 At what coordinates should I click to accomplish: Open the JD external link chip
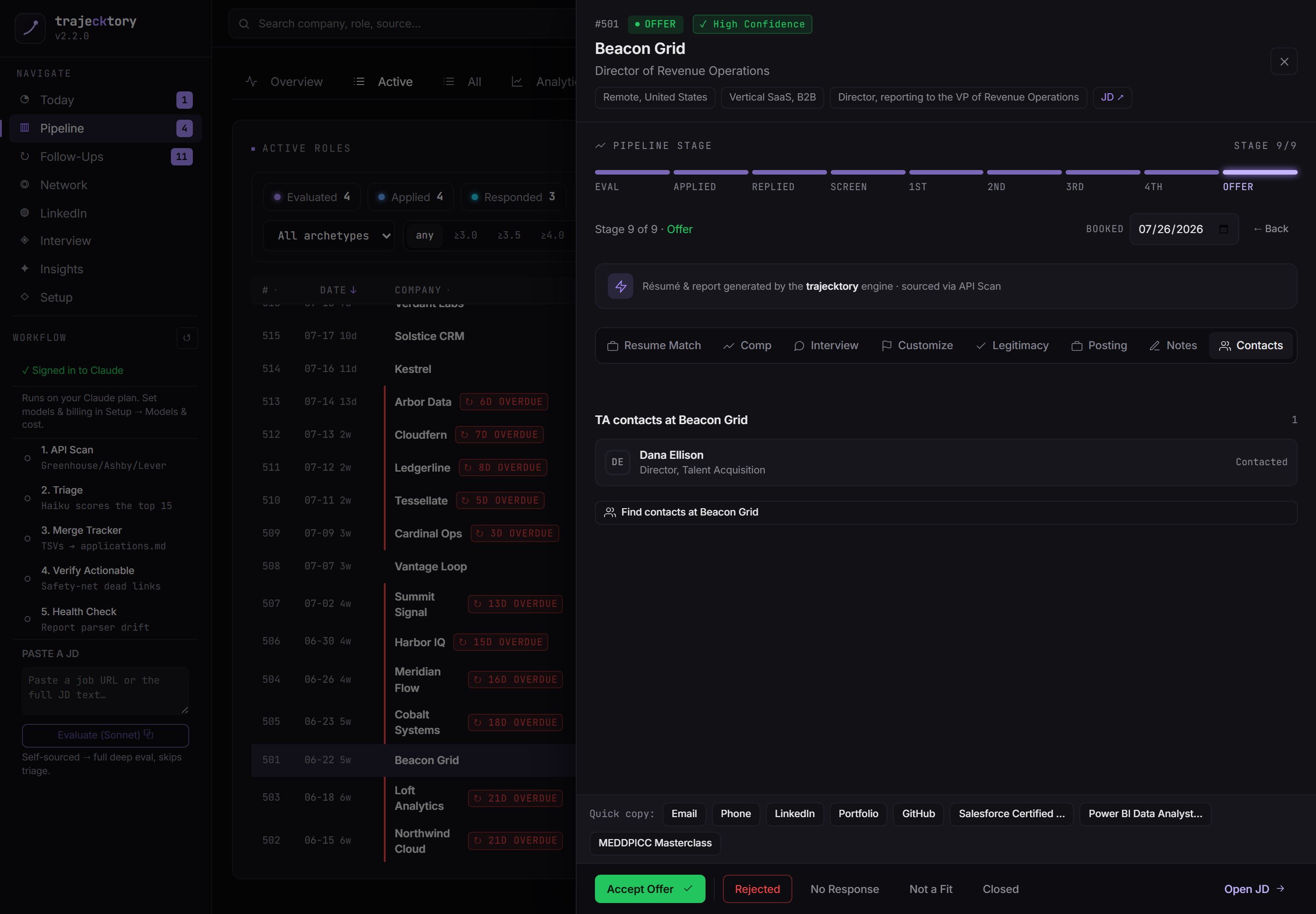coord(1112,97)
